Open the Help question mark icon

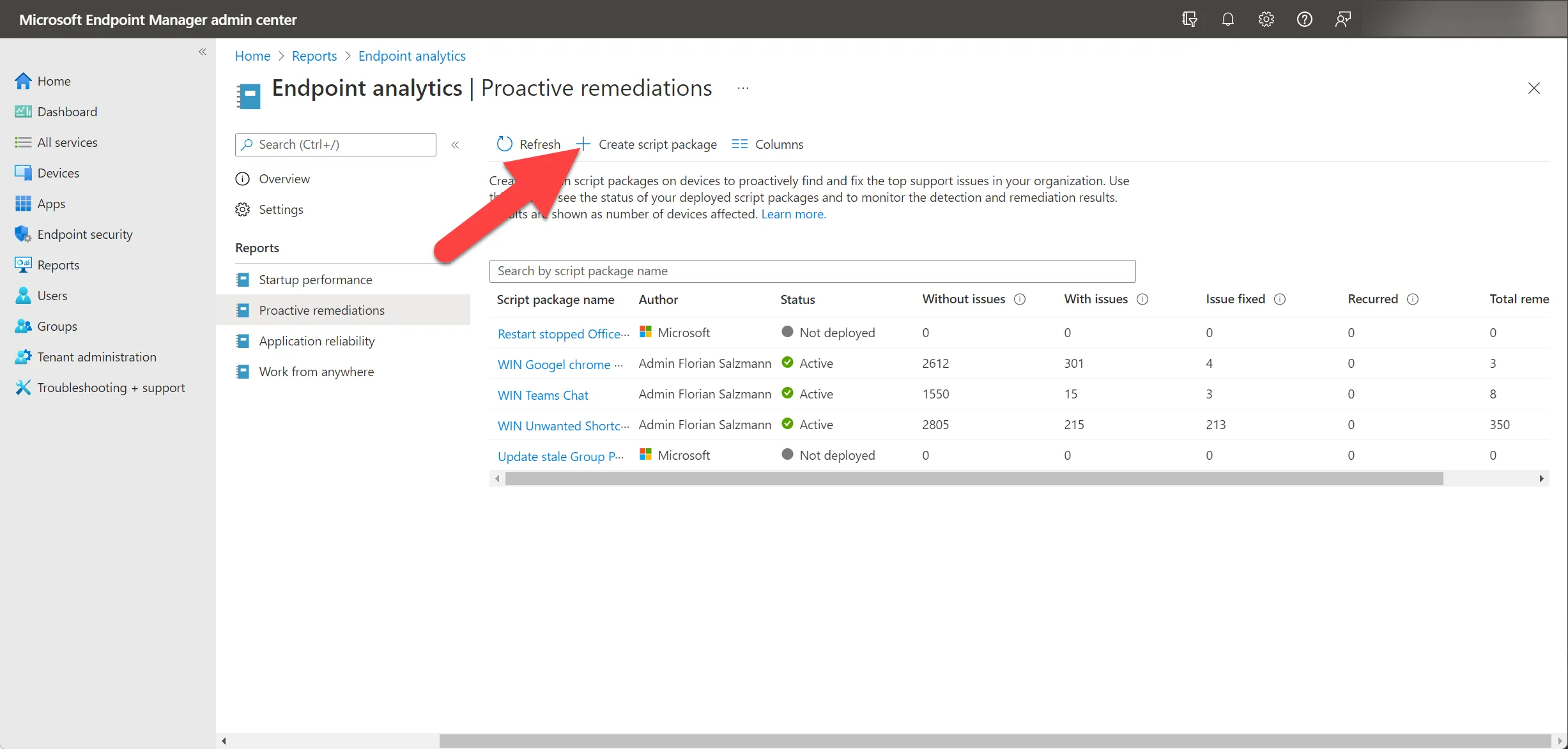point(1304,19)
